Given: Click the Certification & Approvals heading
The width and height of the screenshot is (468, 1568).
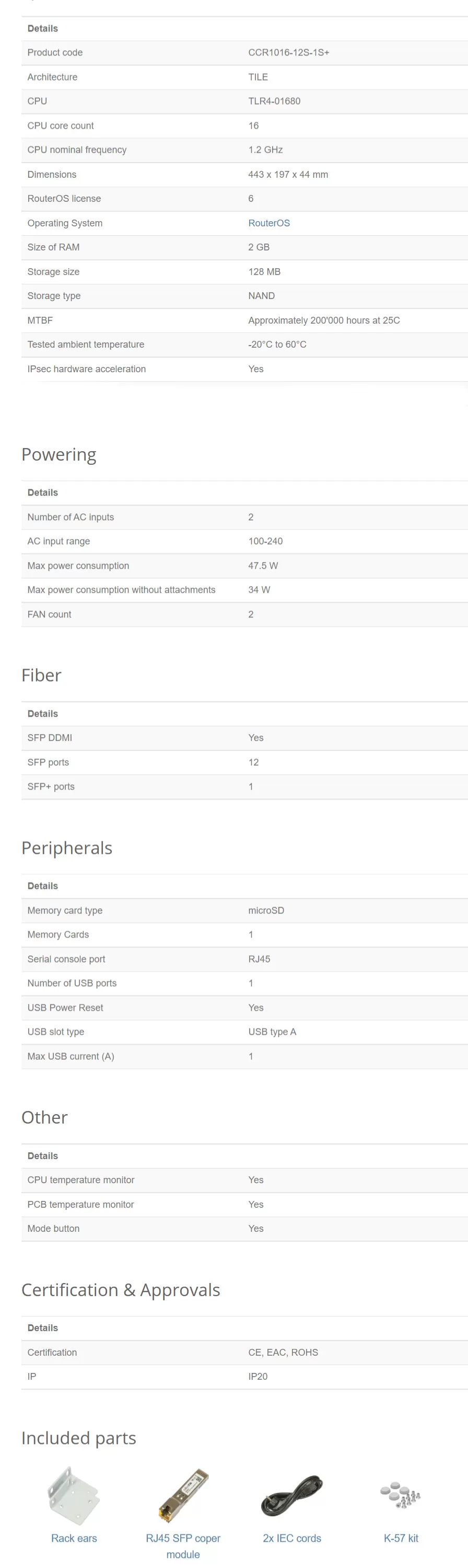Looking at the screenshot, I should click(x=120, y=1289).
